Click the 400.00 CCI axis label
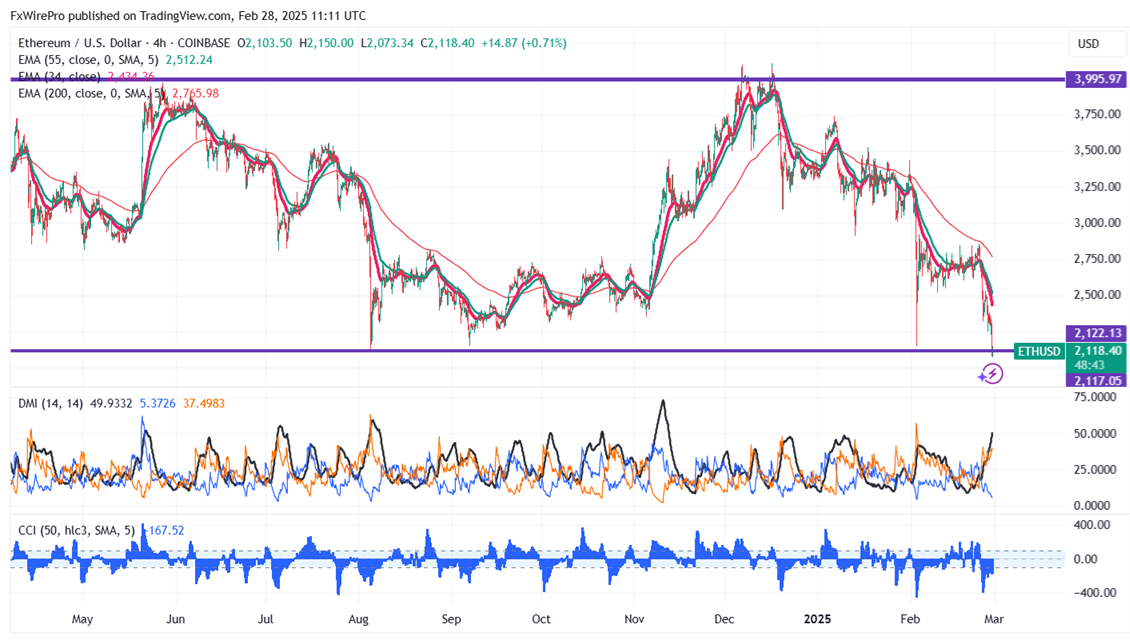The image size is (1130, 644). click(1092, 524)
